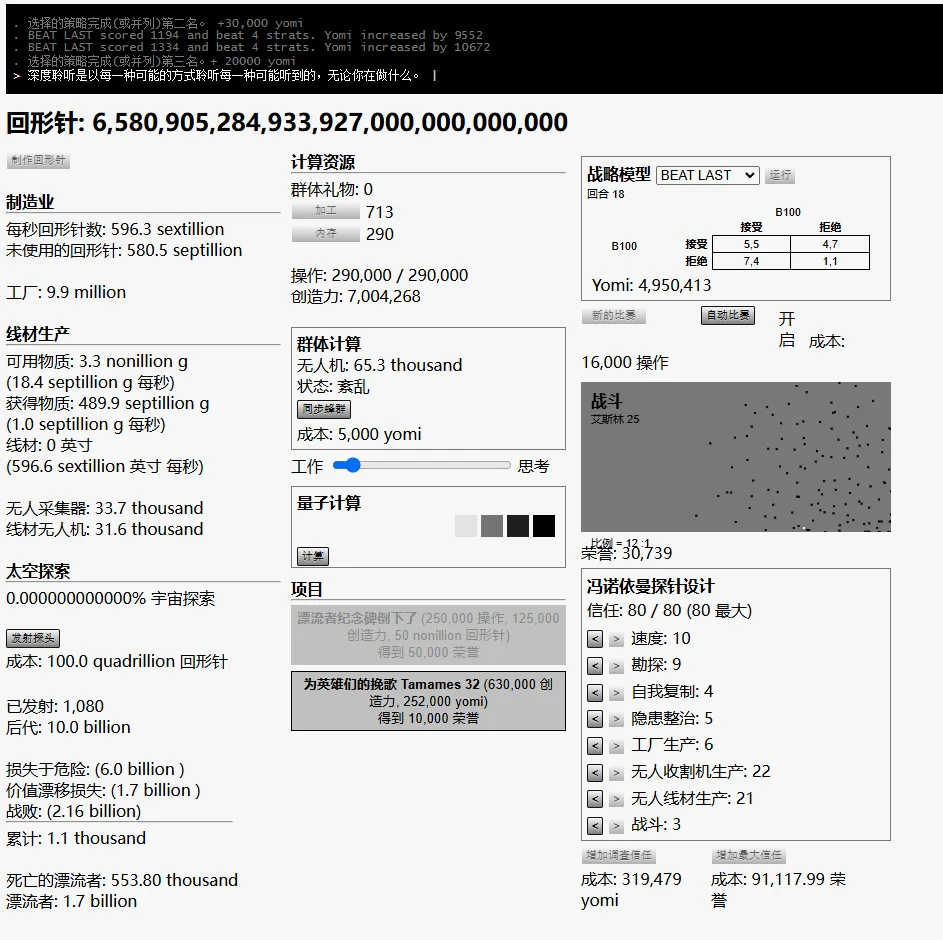This screenshot has width=943, height=940.
Task: Click the 制作回形针 make paperclip button
Action: point(38,160)
